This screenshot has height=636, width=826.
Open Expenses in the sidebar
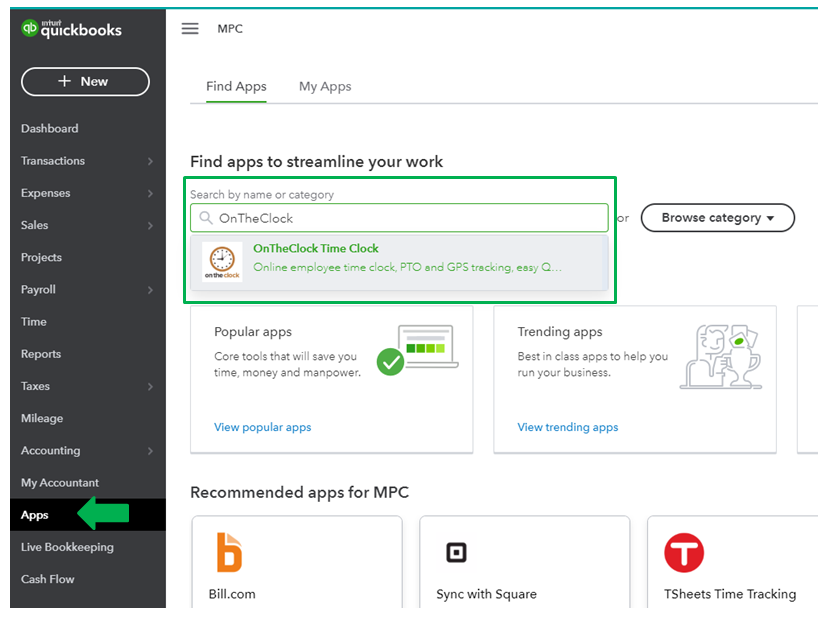45,193
